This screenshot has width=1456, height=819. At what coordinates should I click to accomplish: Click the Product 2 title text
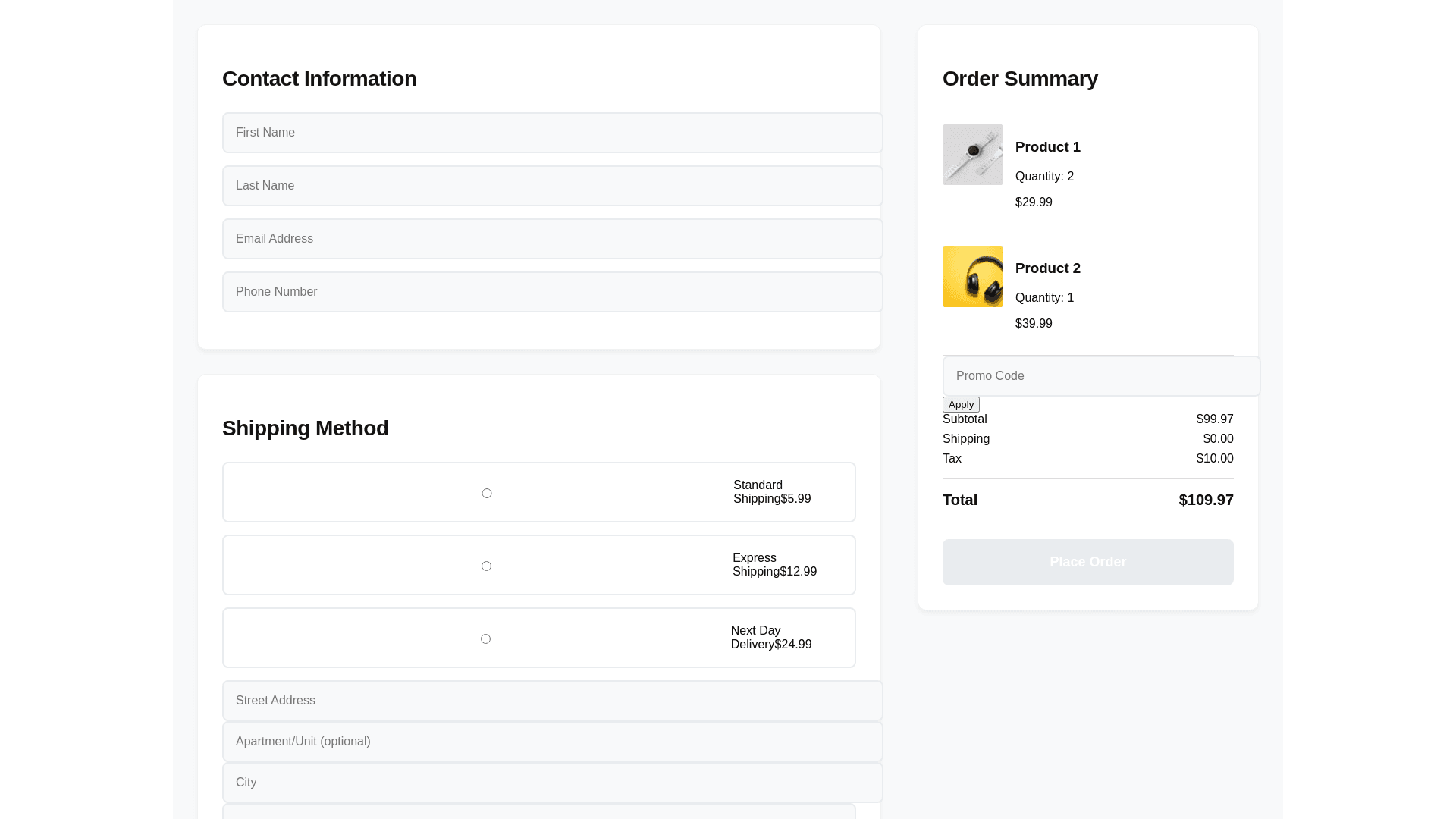pyautogui.click(x=1047, y=268)
